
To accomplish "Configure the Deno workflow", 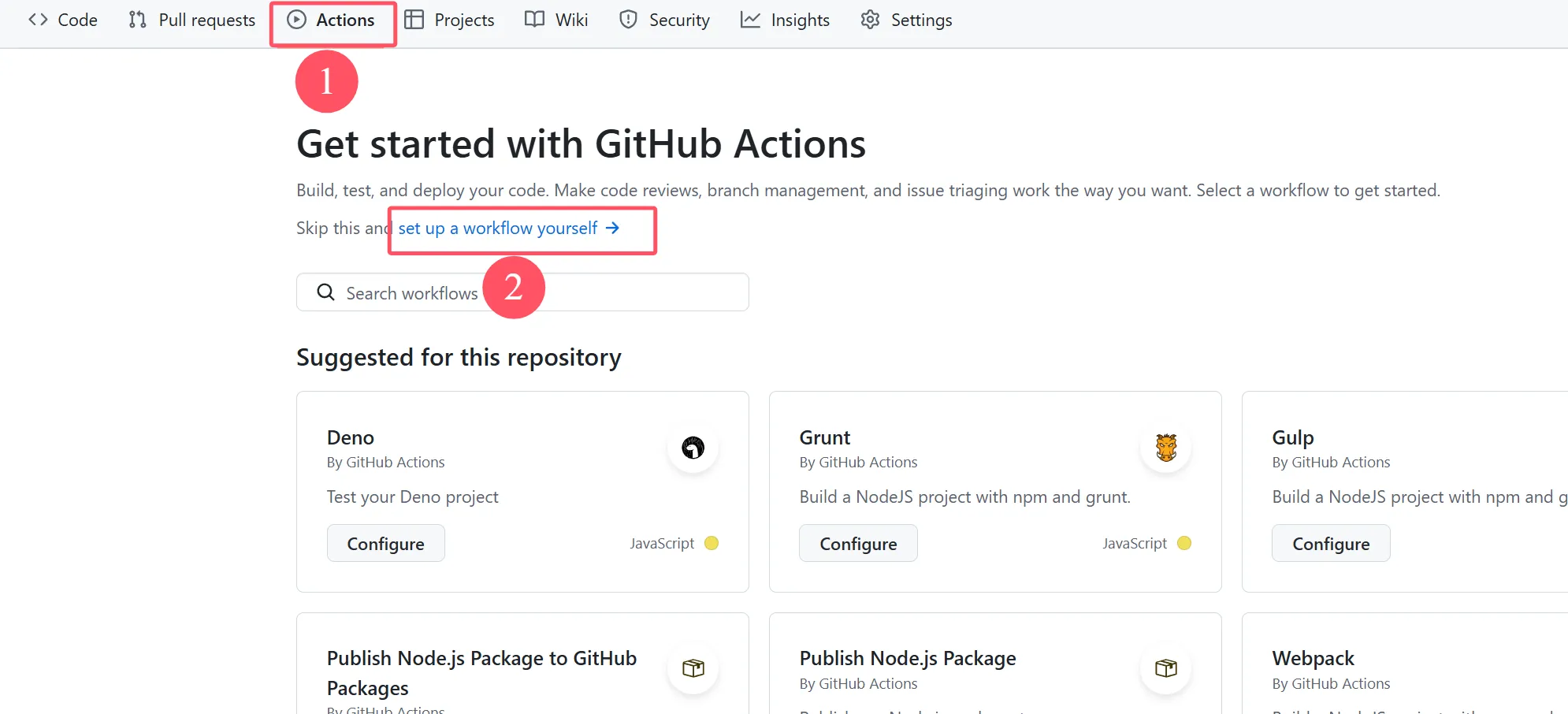I will (385, 544).
